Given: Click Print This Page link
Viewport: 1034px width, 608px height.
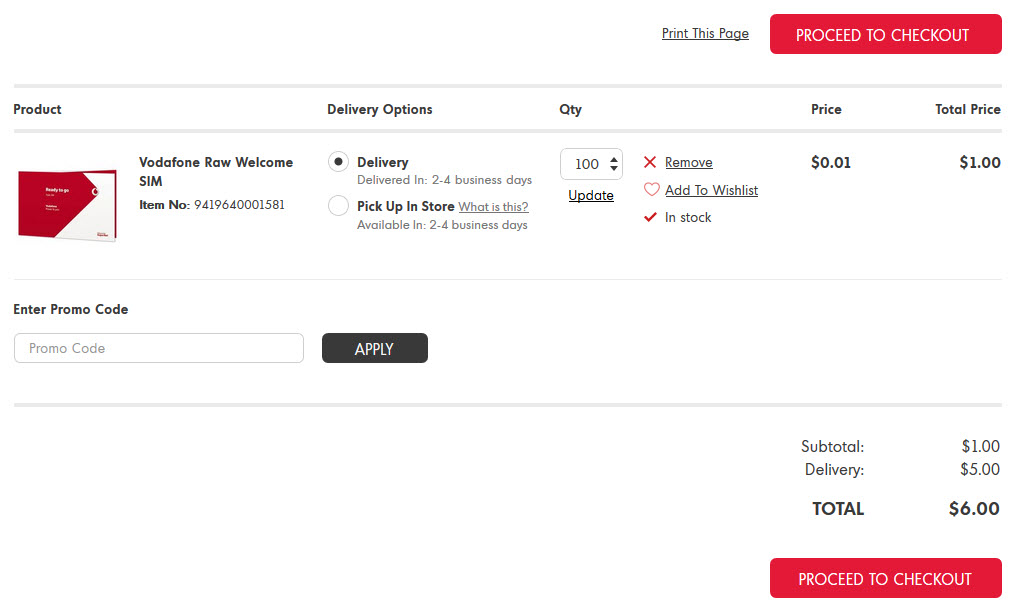Looking at the screenshot, I should click(705, 34).
